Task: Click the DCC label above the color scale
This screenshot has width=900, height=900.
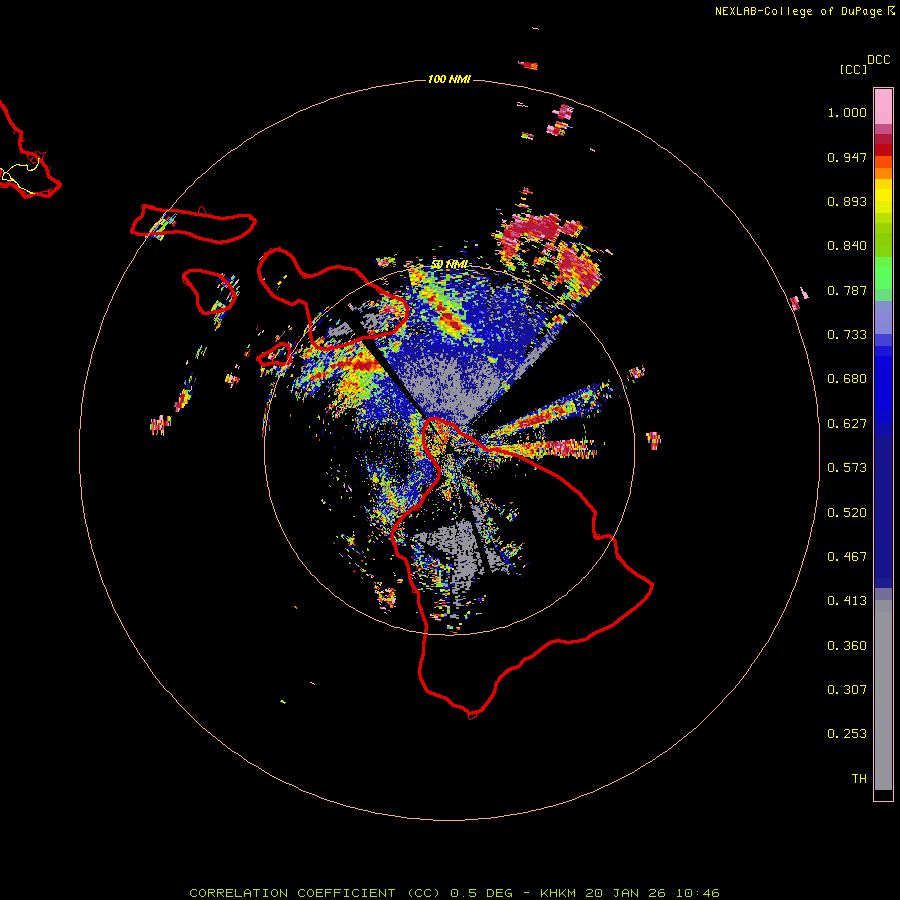Action: tap(879, 60)
